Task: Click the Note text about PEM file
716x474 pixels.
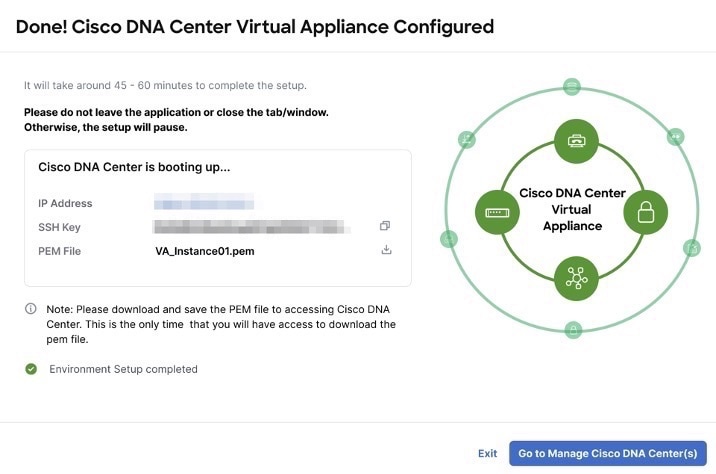Action: click(221, 324)
